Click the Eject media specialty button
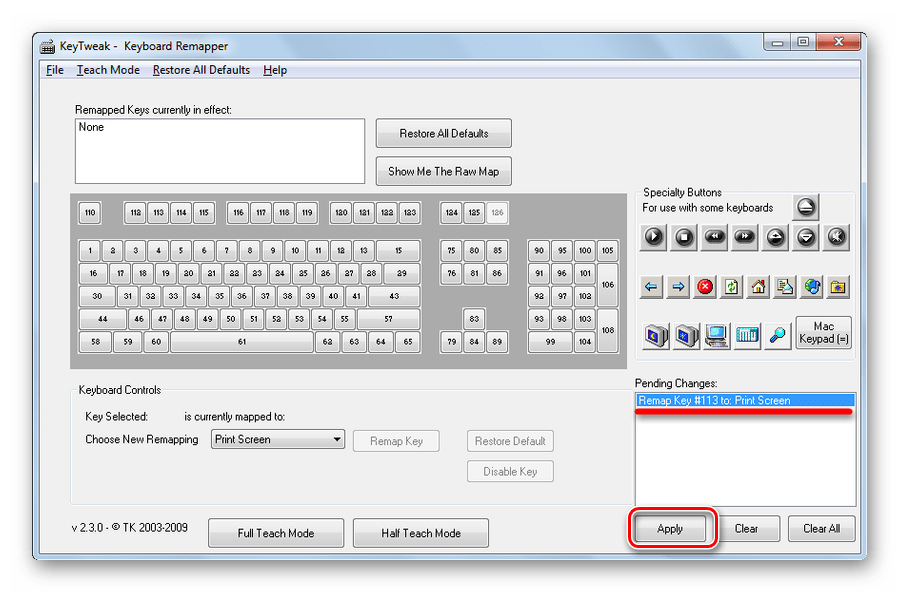900x593 pixels. tap(806, 207)
